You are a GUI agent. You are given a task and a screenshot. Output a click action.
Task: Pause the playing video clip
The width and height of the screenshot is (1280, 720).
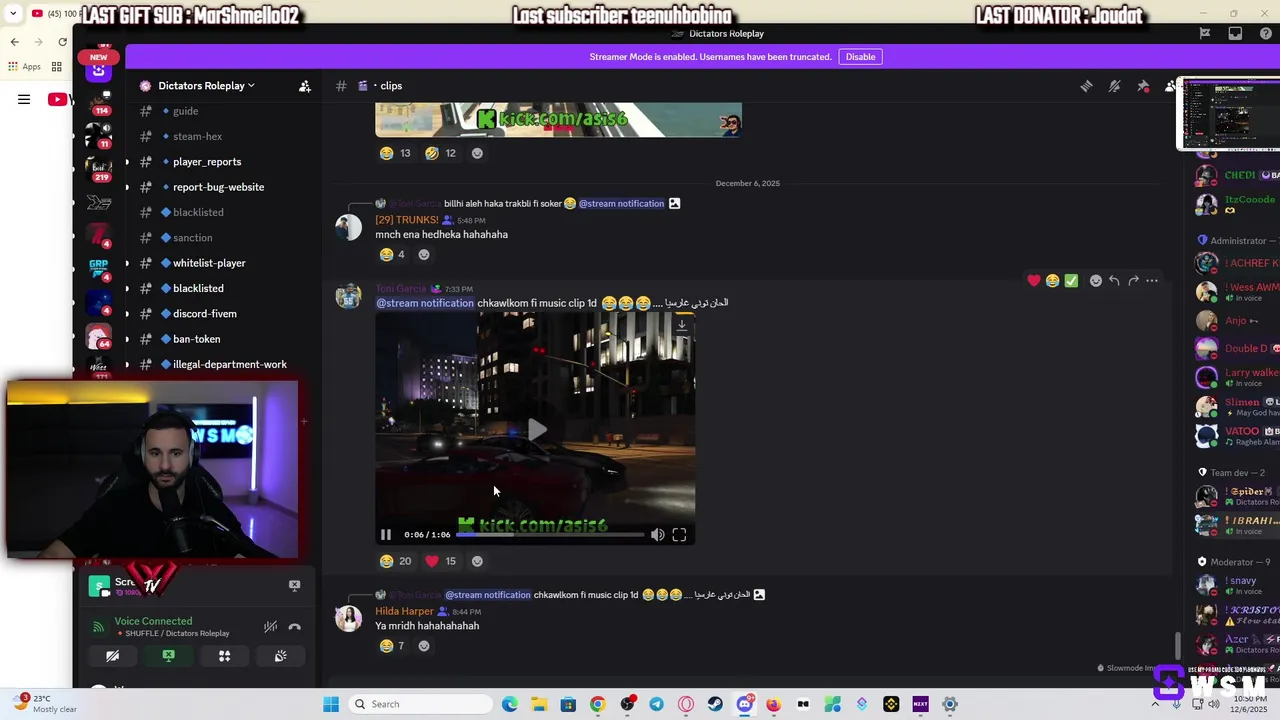[x=385, y=535]
